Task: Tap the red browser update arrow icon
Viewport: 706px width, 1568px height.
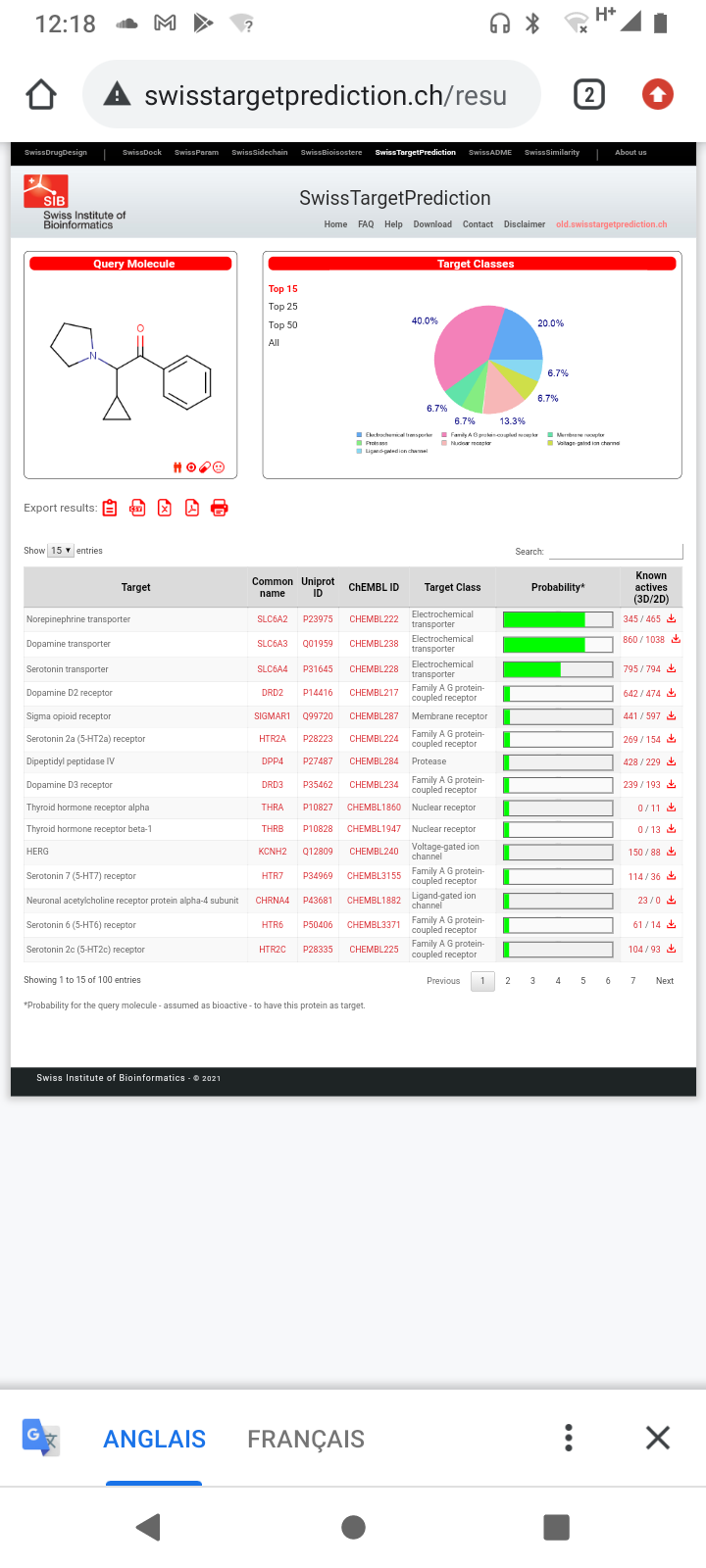Action: point(658,95)
